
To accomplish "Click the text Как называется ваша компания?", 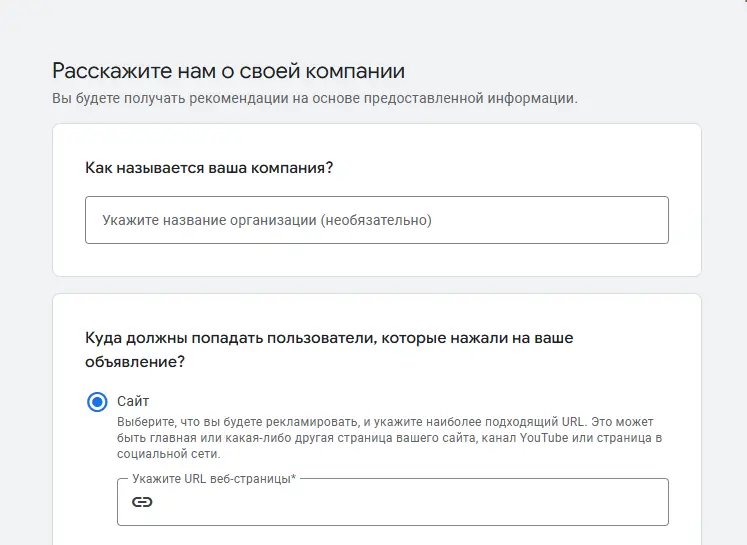I will coord(209,168).
